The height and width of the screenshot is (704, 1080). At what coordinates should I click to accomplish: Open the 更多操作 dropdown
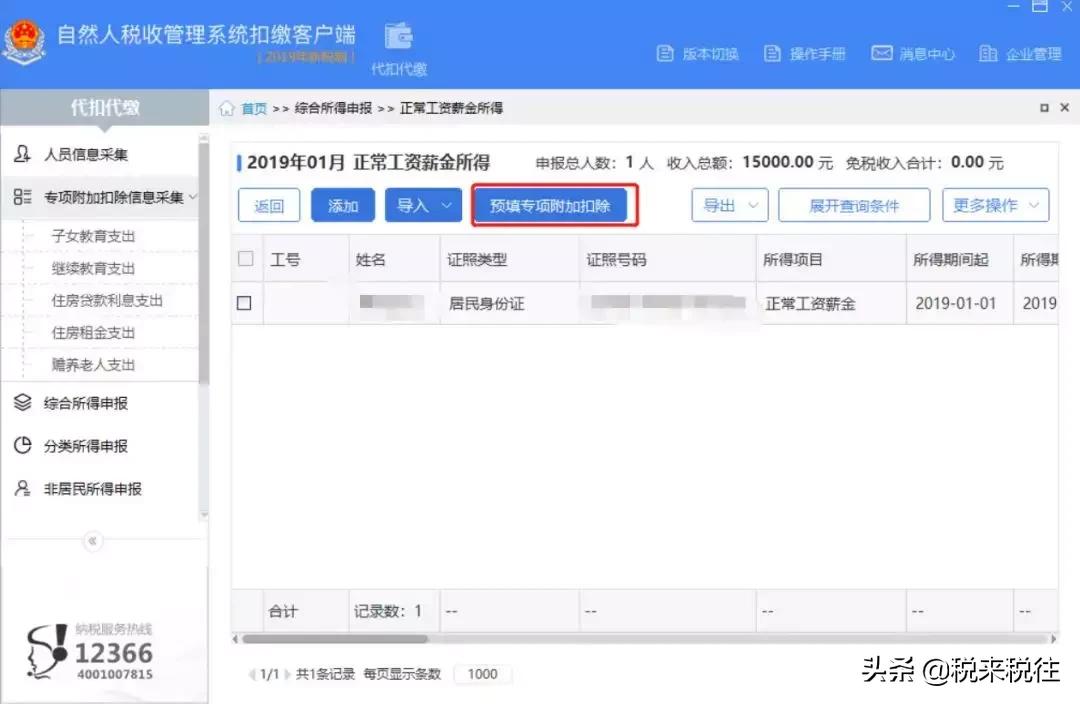pyautogui.click(x=995, y=205)
